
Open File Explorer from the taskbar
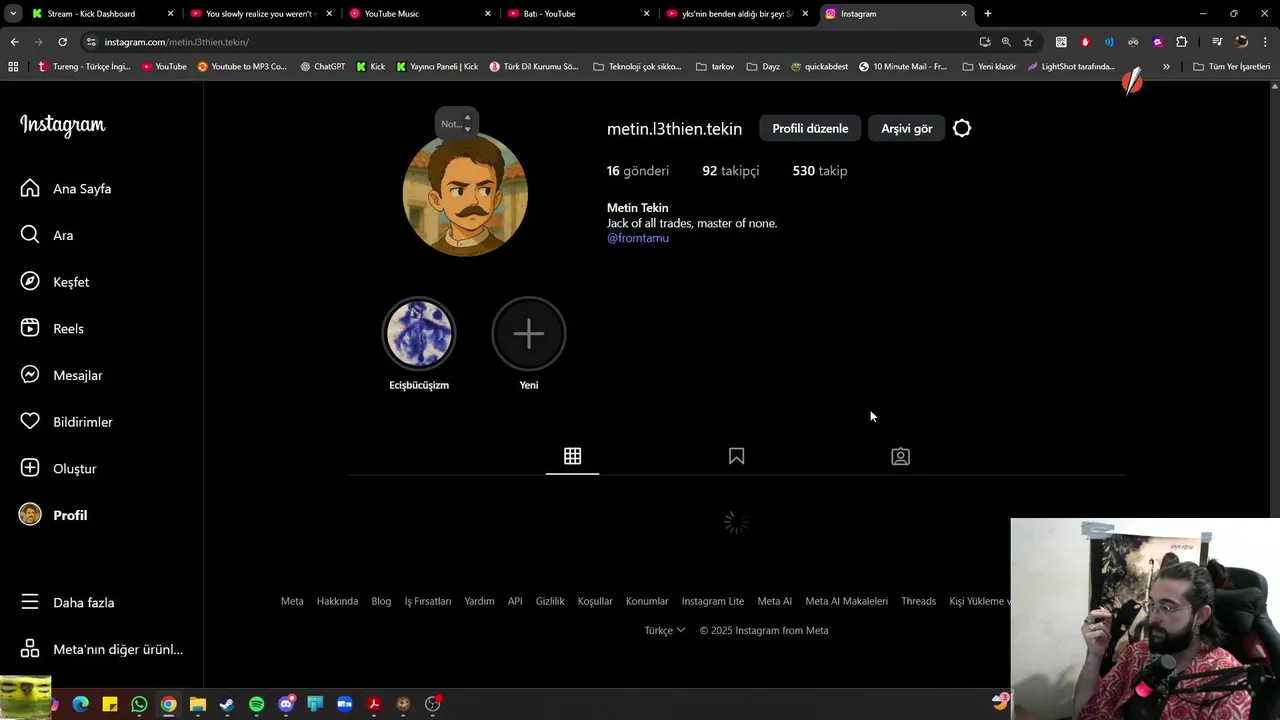pos(198,705)
